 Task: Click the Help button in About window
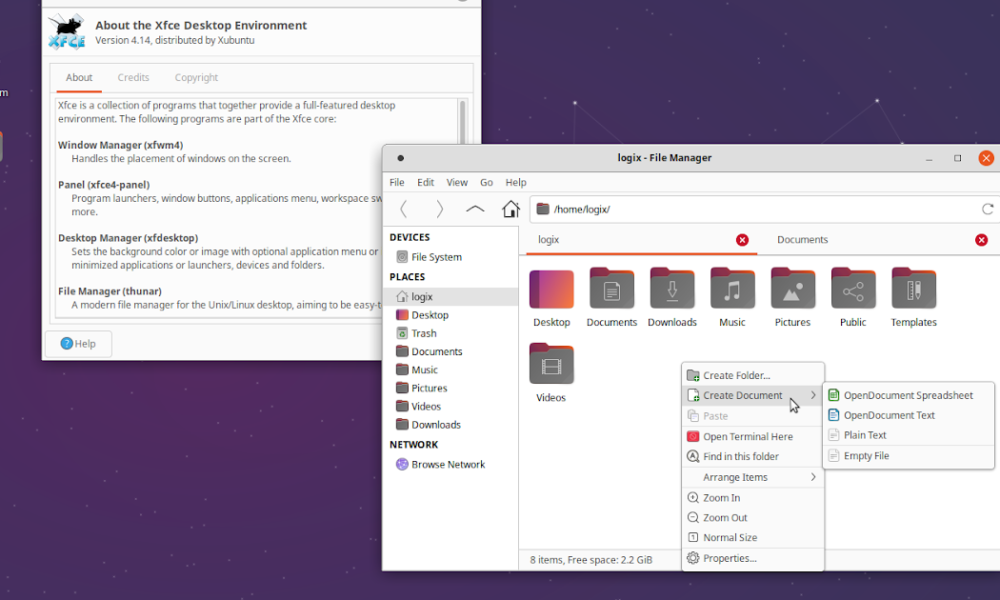pyautogui.click(x=78, y=344)
